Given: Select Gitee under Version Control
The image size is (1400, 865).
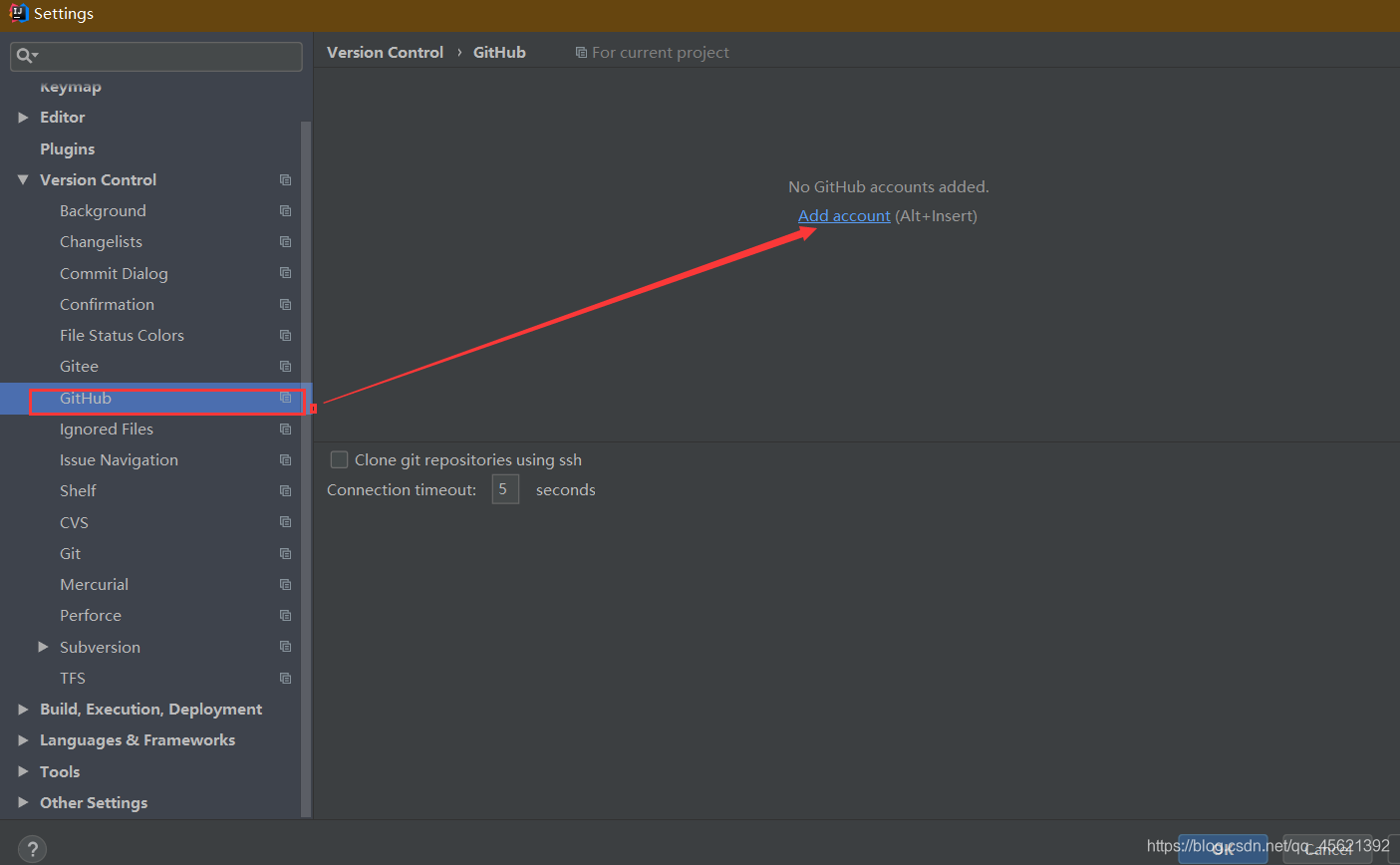Looking at the screenshot, I should [79, 367].
